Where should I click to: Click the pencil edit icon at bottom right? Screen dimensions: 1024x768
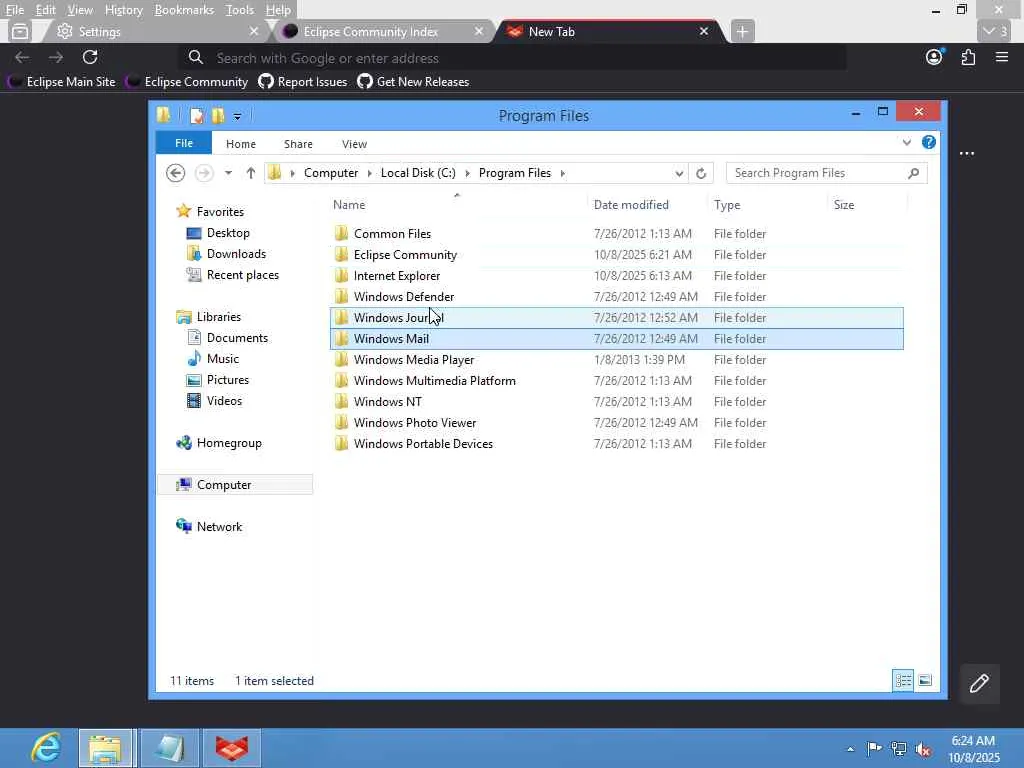pyautogui.click(x=979, y=684)
